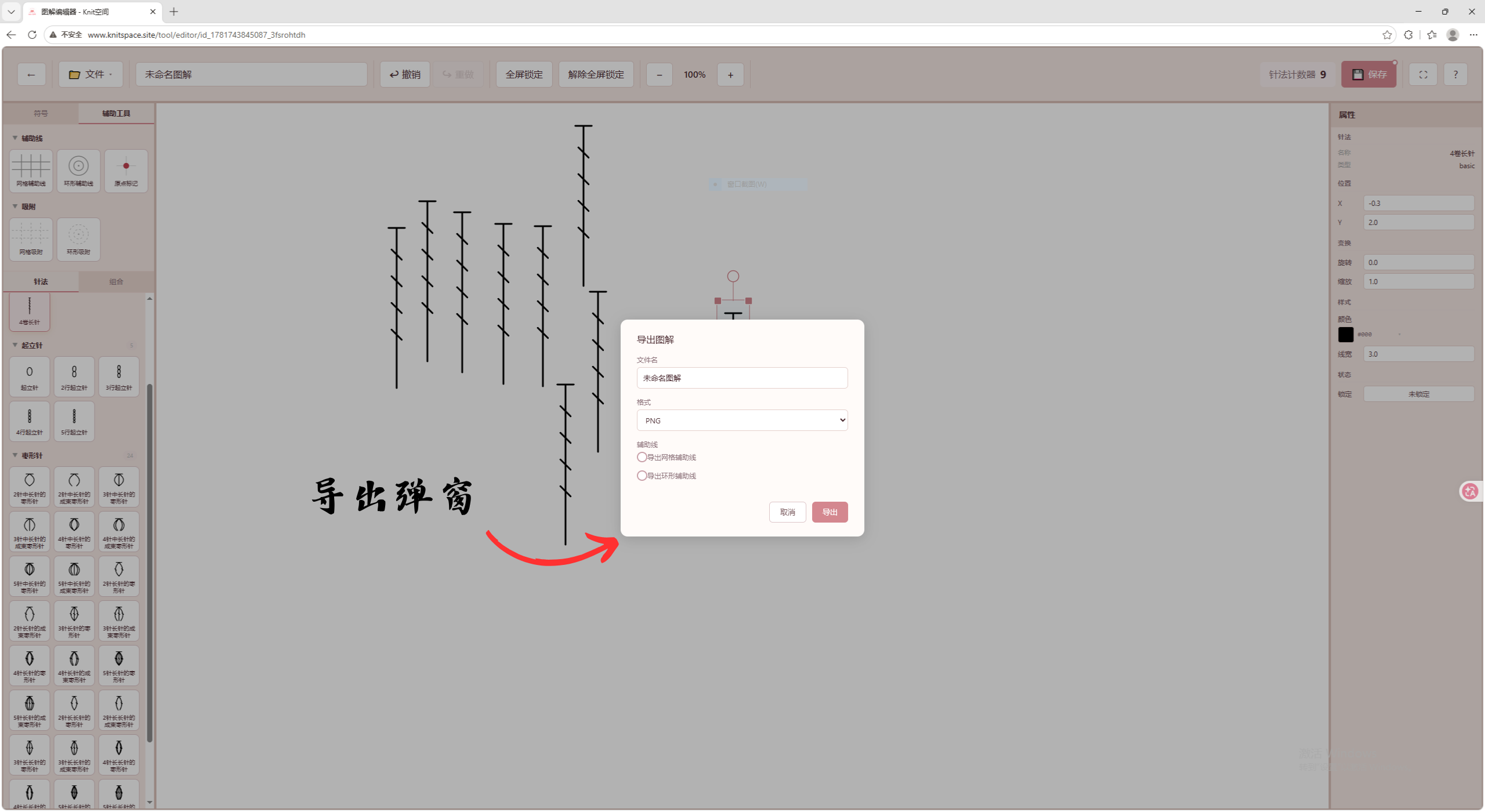Collapse the 吸附 section

[15, 206]
